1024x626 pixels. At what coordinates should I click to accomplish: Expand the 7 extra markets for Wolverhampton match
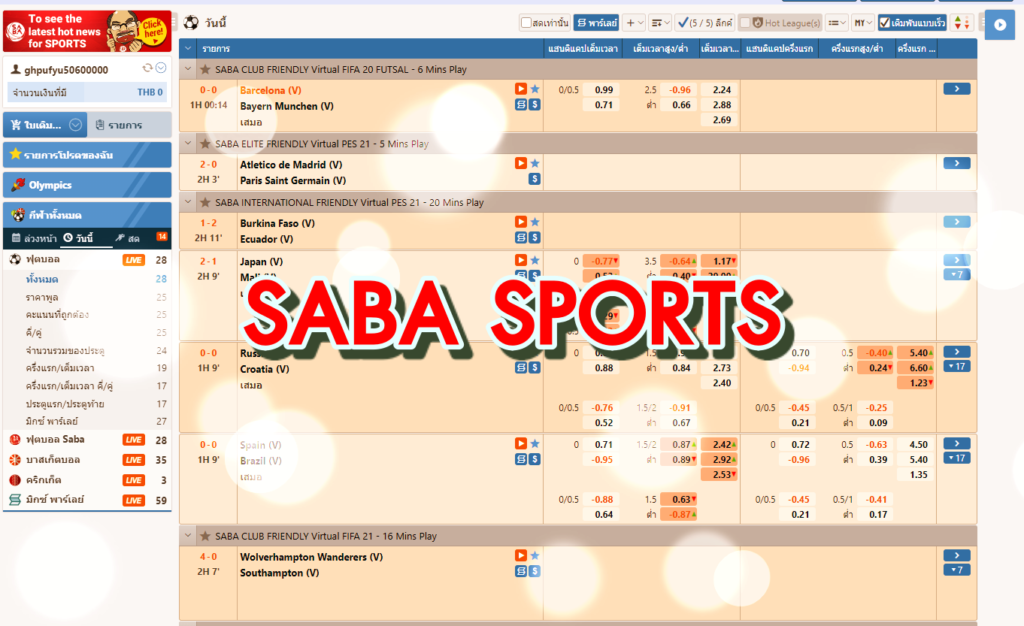pos(957,570)
